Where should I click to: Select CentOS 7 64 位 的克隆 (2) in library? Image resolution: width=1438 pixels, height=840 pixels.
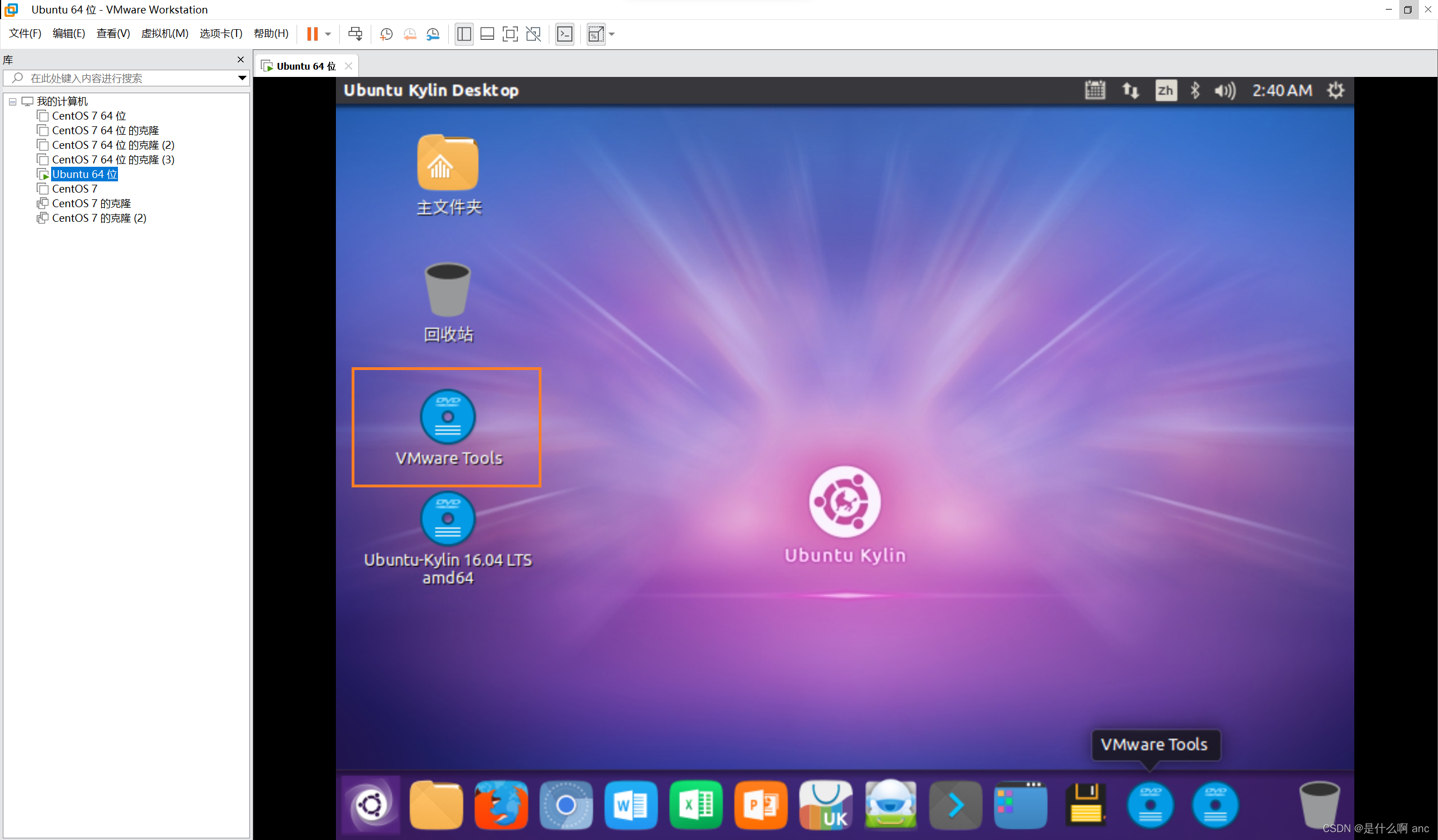(x=112, y=145)
